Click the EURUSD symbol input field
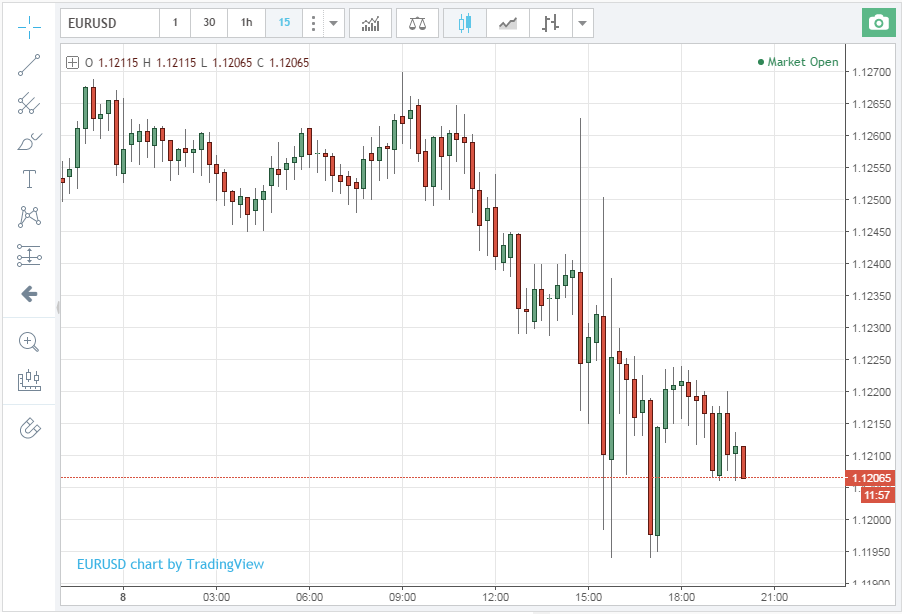 click(x=110, y=23)
